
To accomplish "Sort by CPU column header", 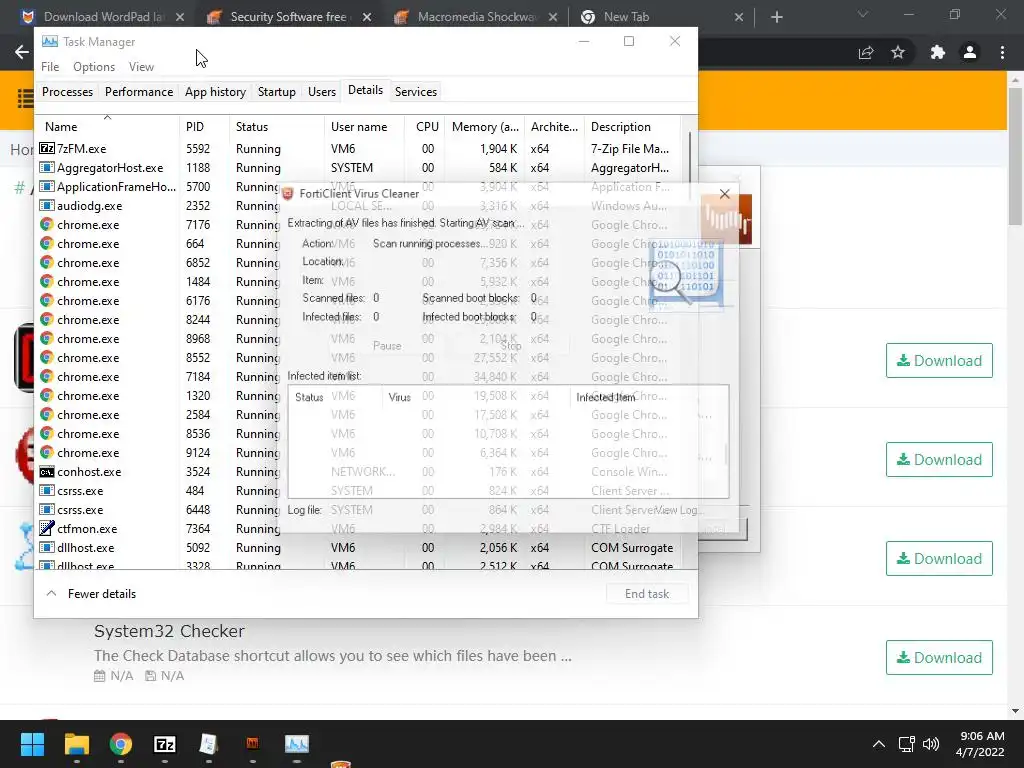I will [426, 127].
